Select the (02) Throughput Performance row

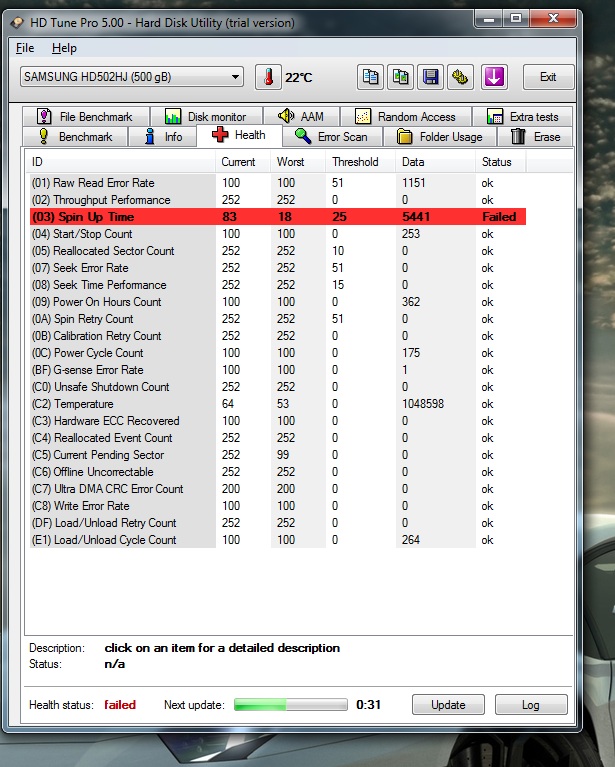(x=278, y=200)
